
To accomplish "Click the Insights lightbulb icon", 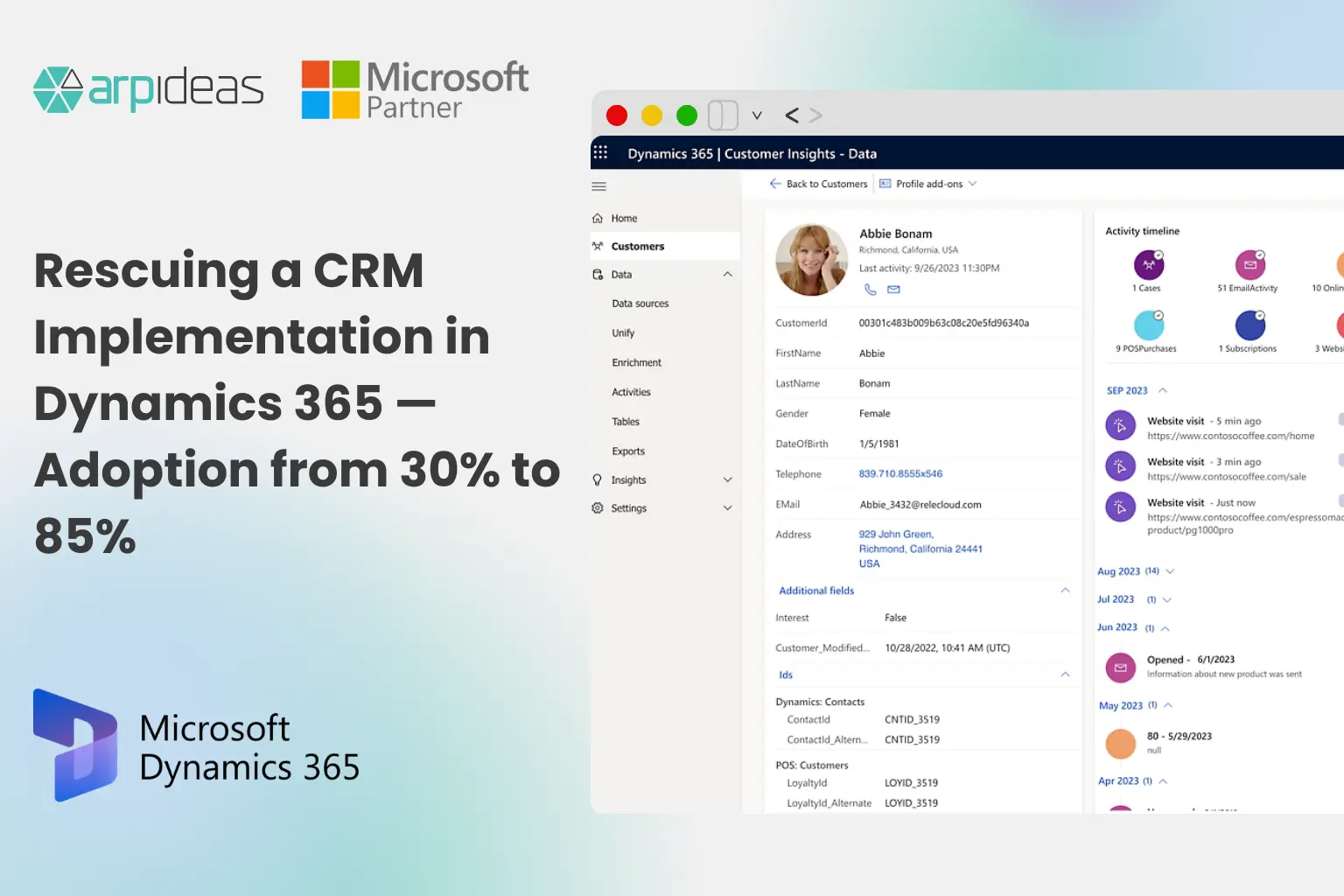I will point(598,479).
